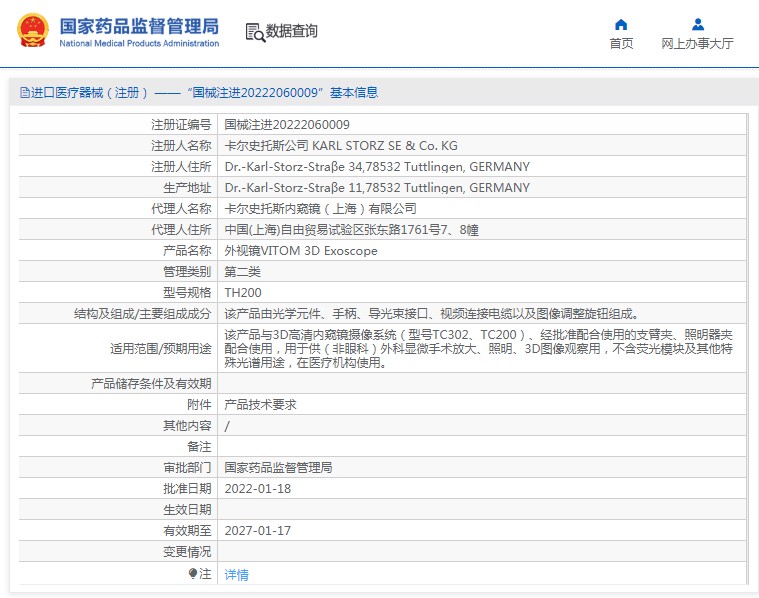The image size is (759, 598).
Task: Click address with Straße 34 Tuttlingen
Action: point(377,167)
